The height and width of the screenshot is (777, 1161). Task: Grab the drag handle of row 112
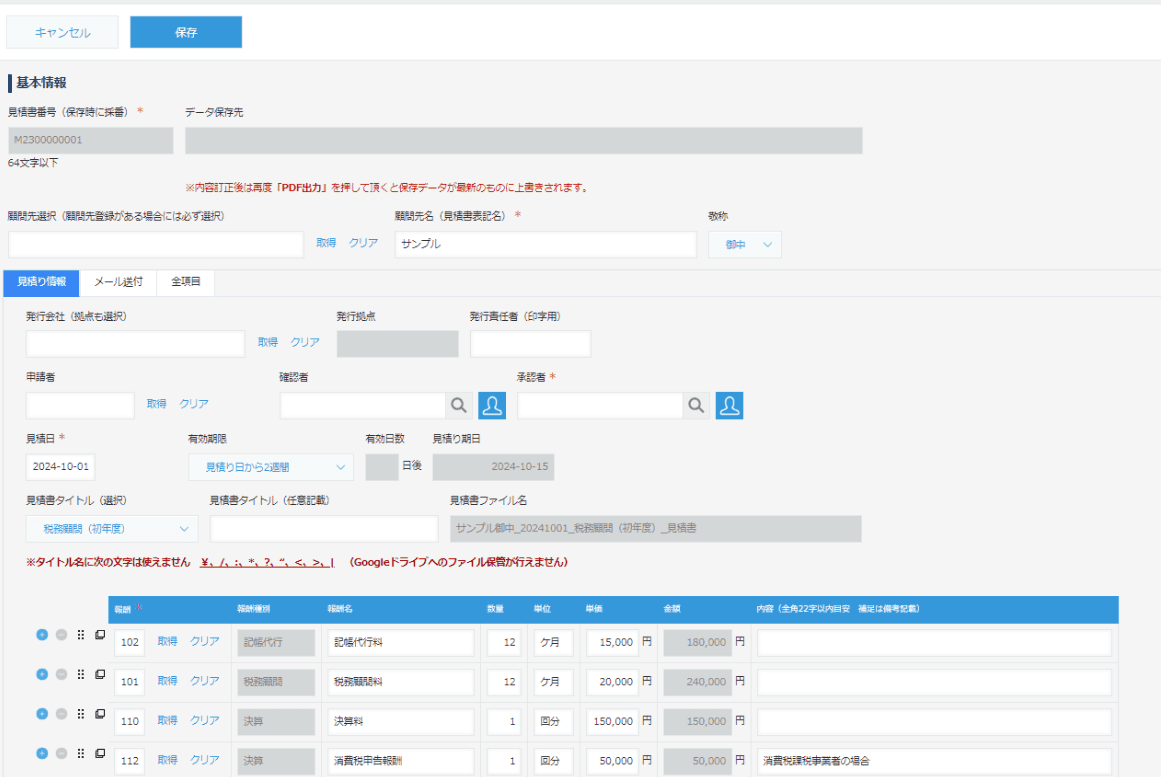point(81,753)
